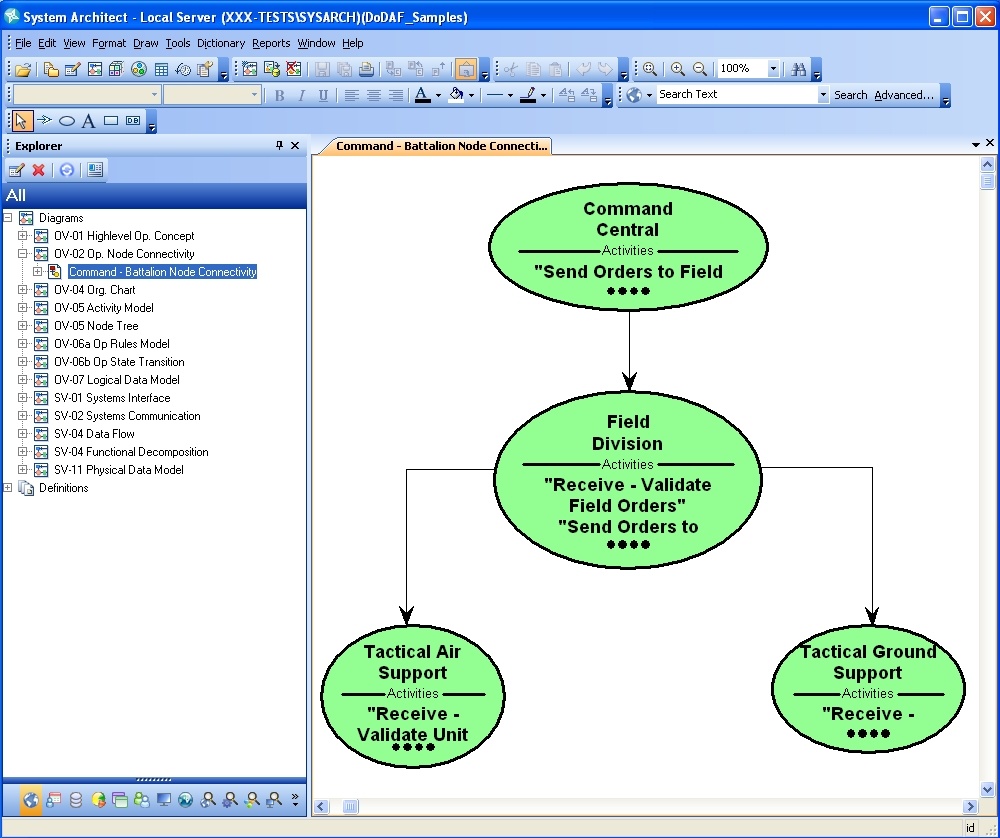1000x838 pixels.
Task: Select the Command Central node in diagram
Action: tap(628, 247)
